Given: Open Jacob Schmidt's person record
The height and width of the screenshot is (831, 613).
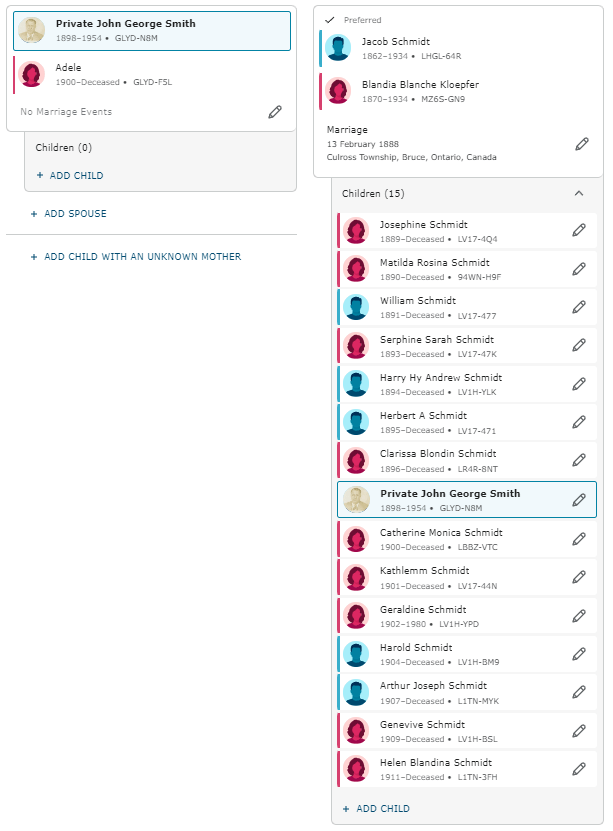Looking at the screenshot, I should 395,42.
